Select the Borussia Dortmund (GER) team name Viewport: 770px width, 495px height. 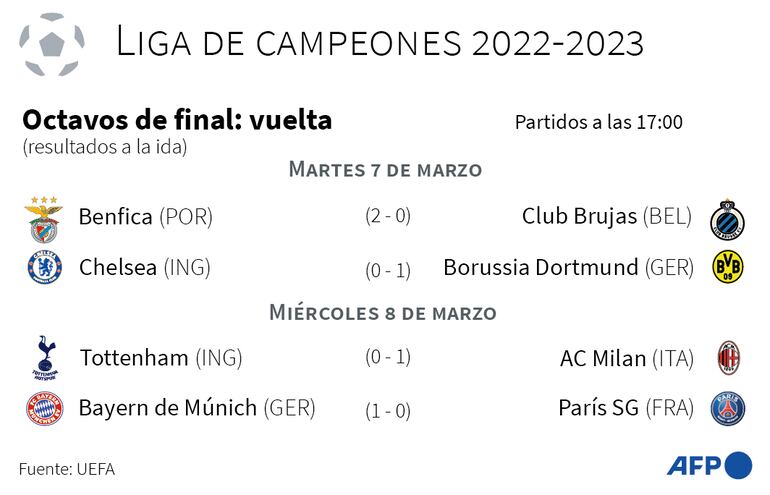click(568, 267)
